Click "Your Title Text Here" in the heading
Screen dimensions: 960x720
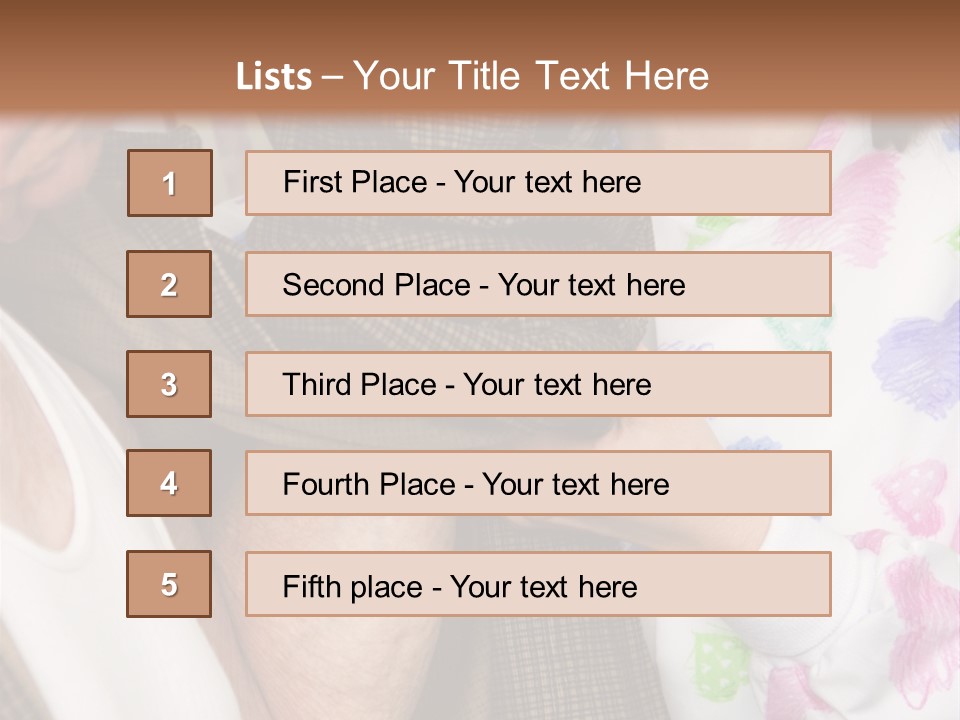click(531, 76)
